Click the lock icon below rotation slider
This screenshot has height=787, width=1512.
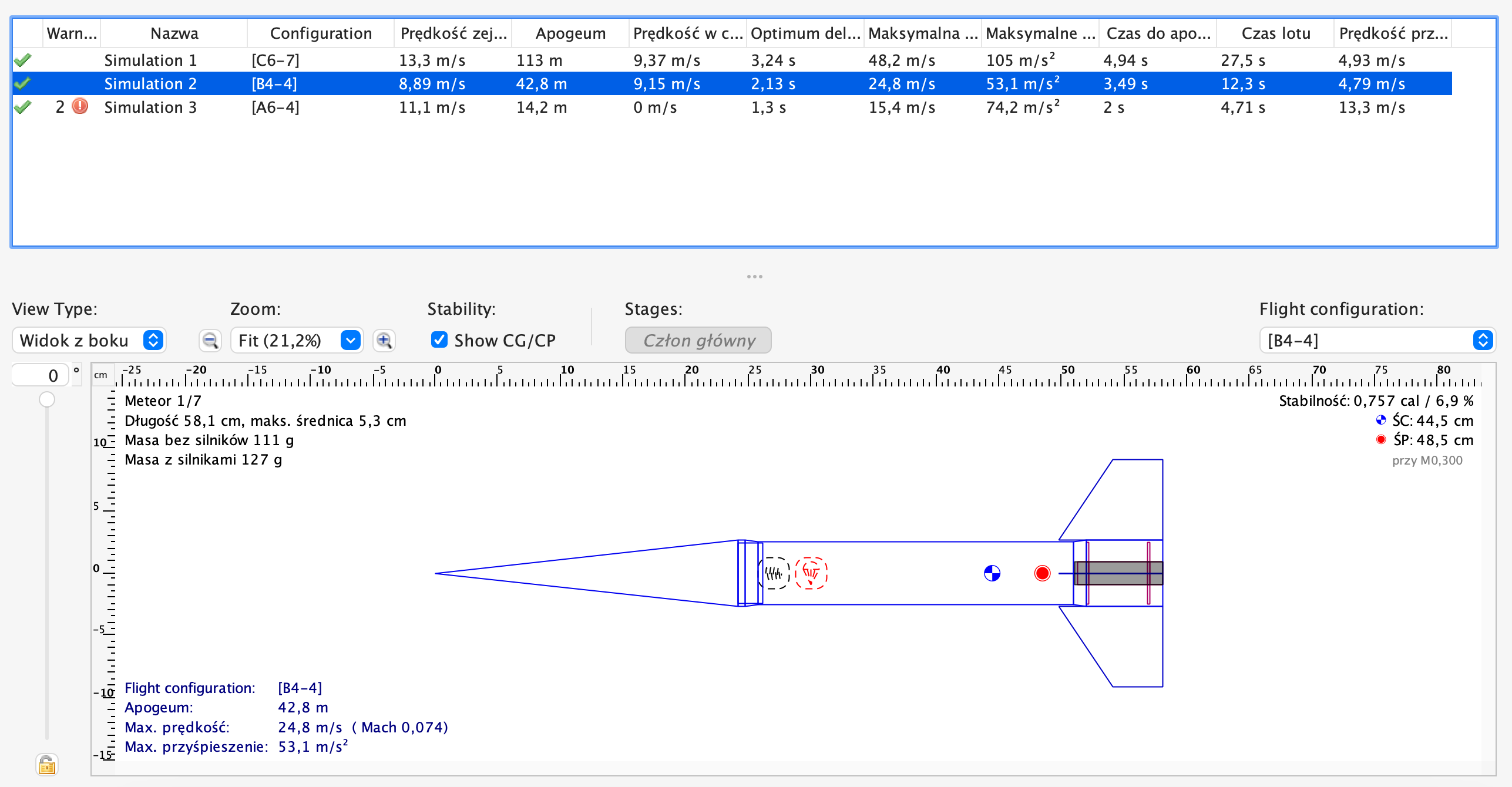[46, 765]
